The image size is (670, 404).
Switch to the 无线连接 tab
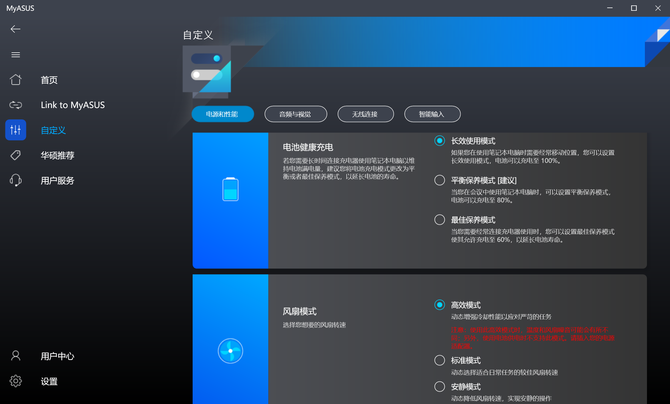(365, 114)
